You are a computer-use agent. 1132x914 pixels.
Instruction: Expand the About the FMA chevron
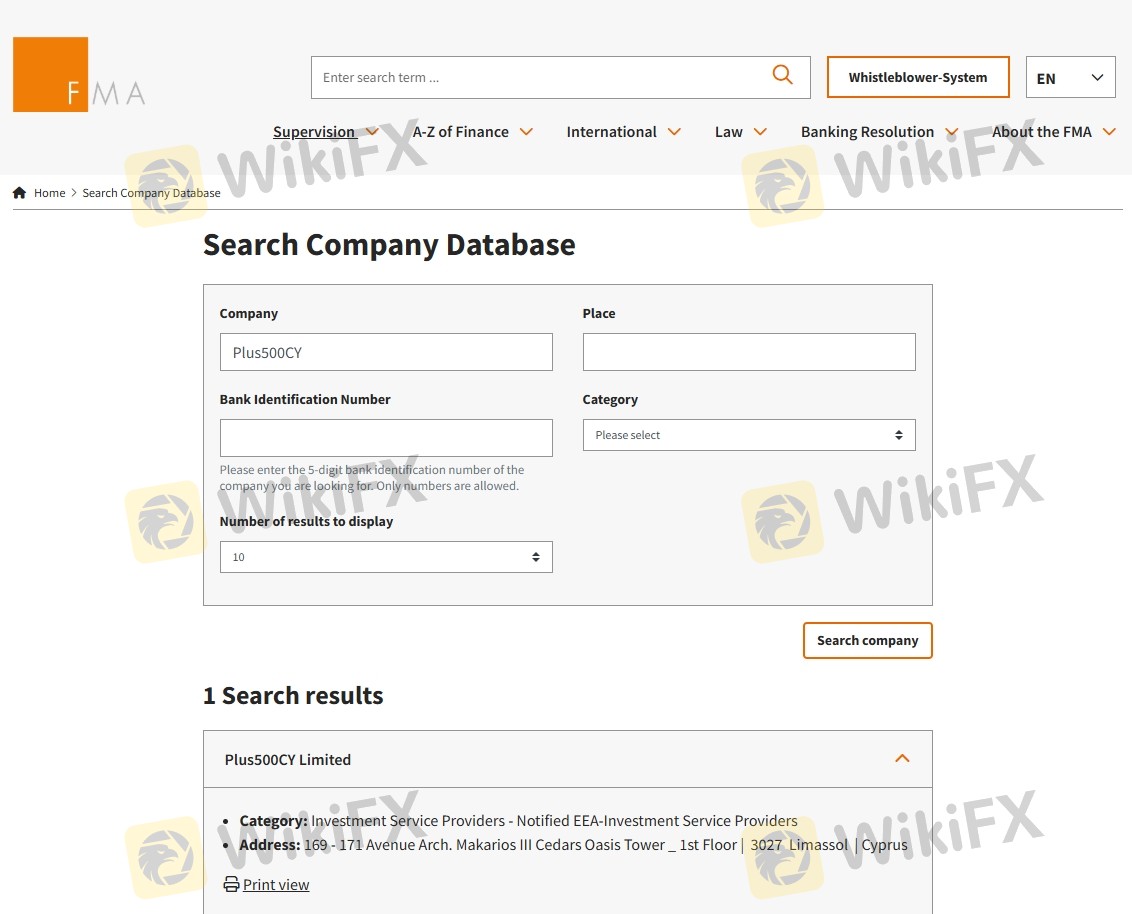point(1110,132)
